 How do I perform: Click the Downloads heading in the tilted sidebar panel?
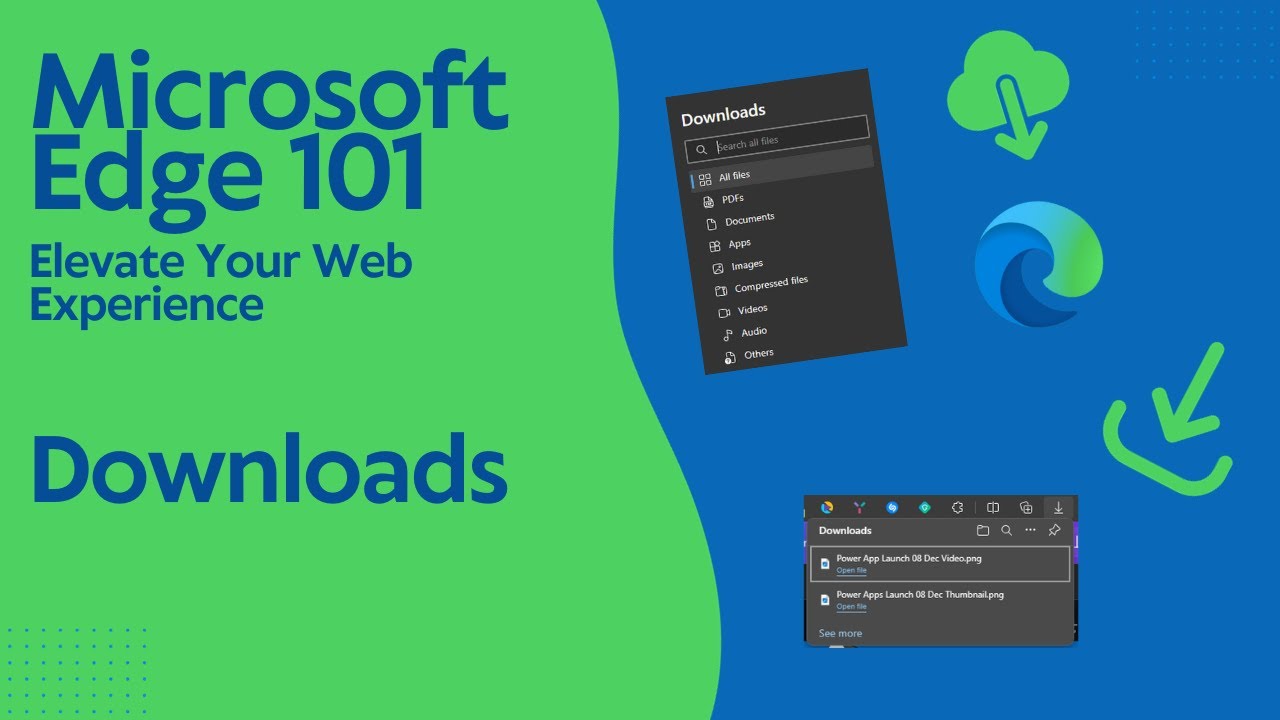(x=723, y=115)
